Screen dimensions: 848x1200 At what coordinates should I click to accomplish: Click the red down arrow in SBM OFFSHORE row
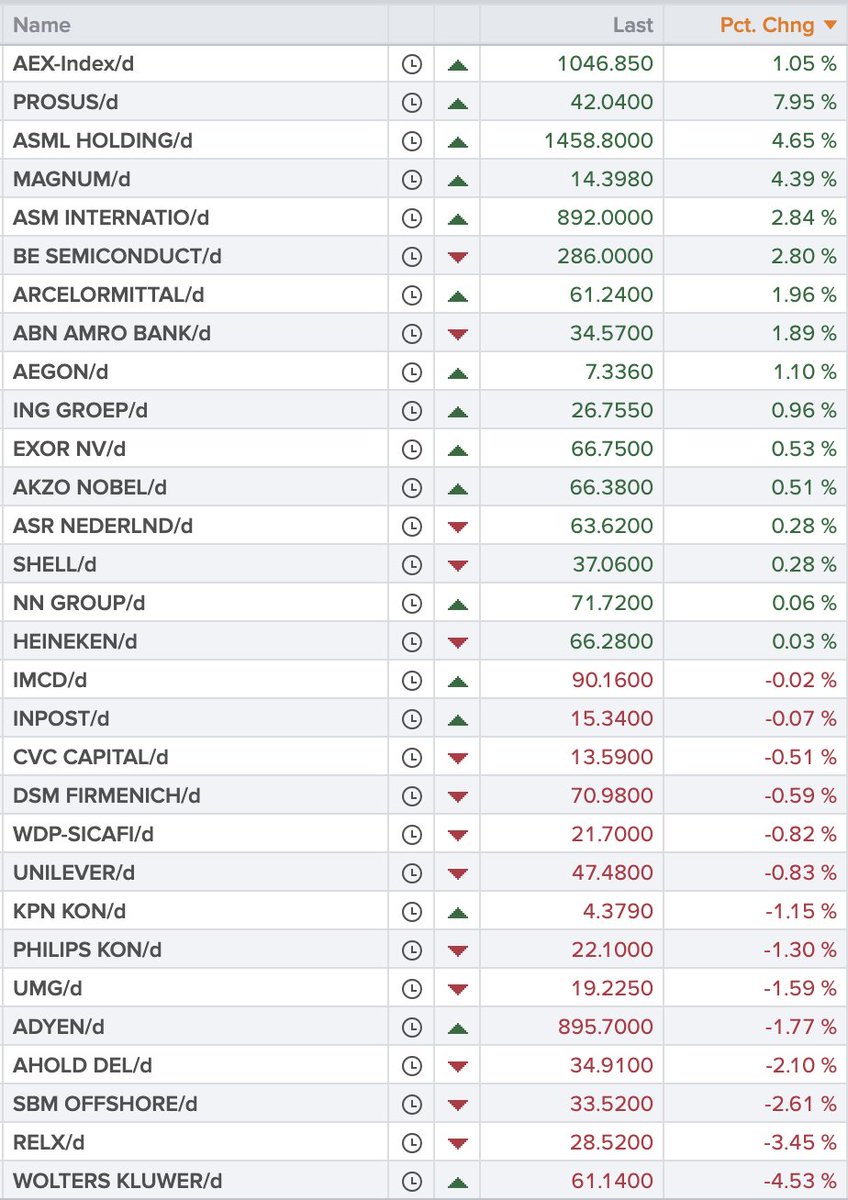(458, 1105)
